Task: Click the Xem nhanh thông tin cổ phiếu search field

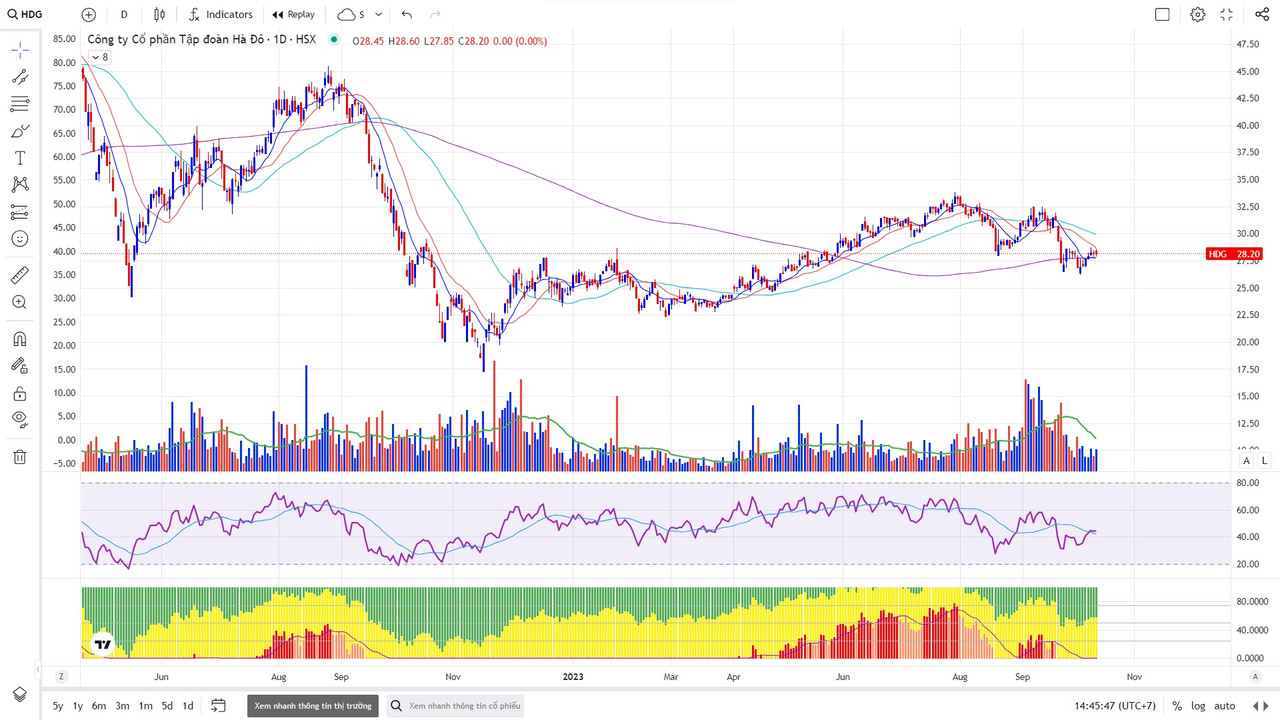Action: click(x=455, y=706)
